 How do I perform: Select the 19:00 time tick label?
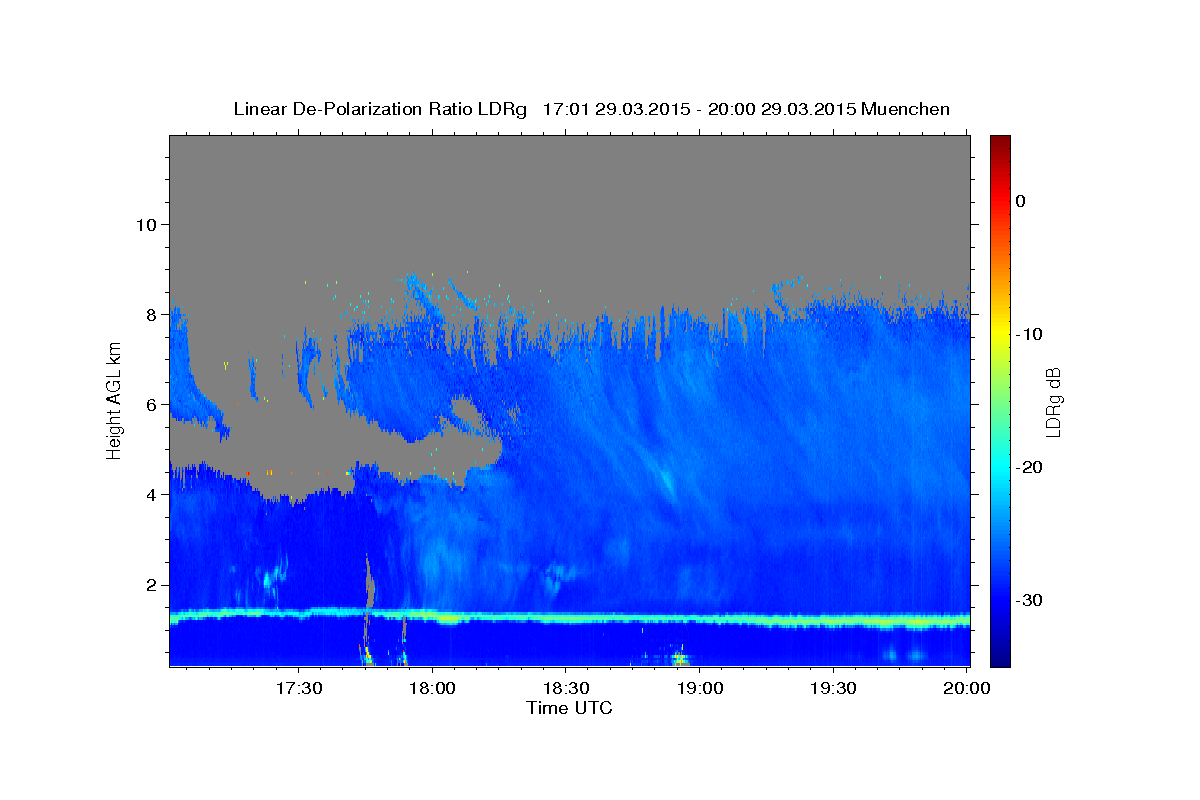pos(699,689)
